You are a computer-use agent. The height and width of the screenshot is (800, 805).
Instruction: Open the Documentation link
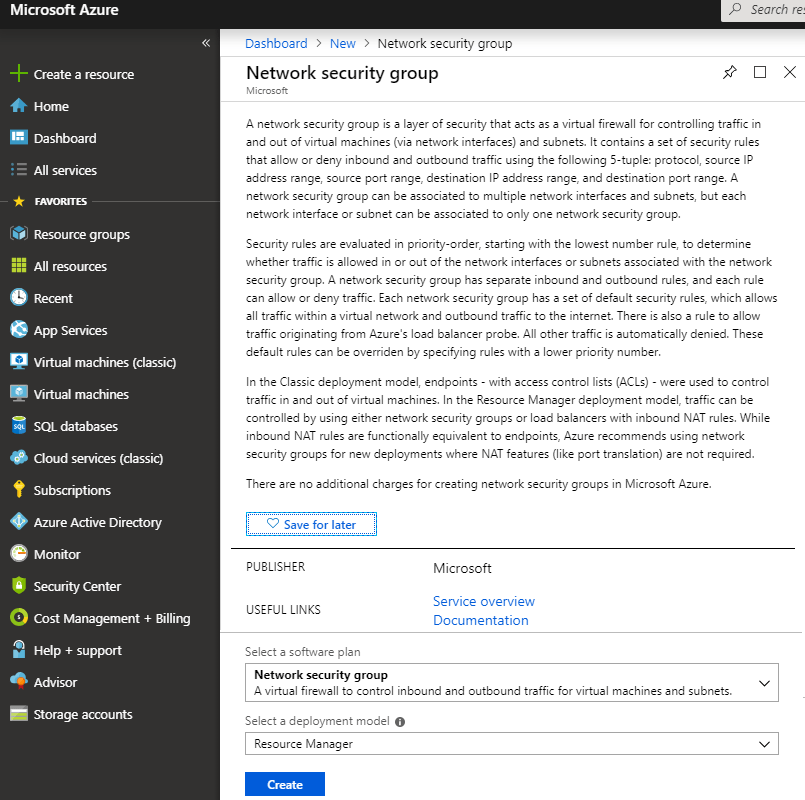(x=480, y=620)
